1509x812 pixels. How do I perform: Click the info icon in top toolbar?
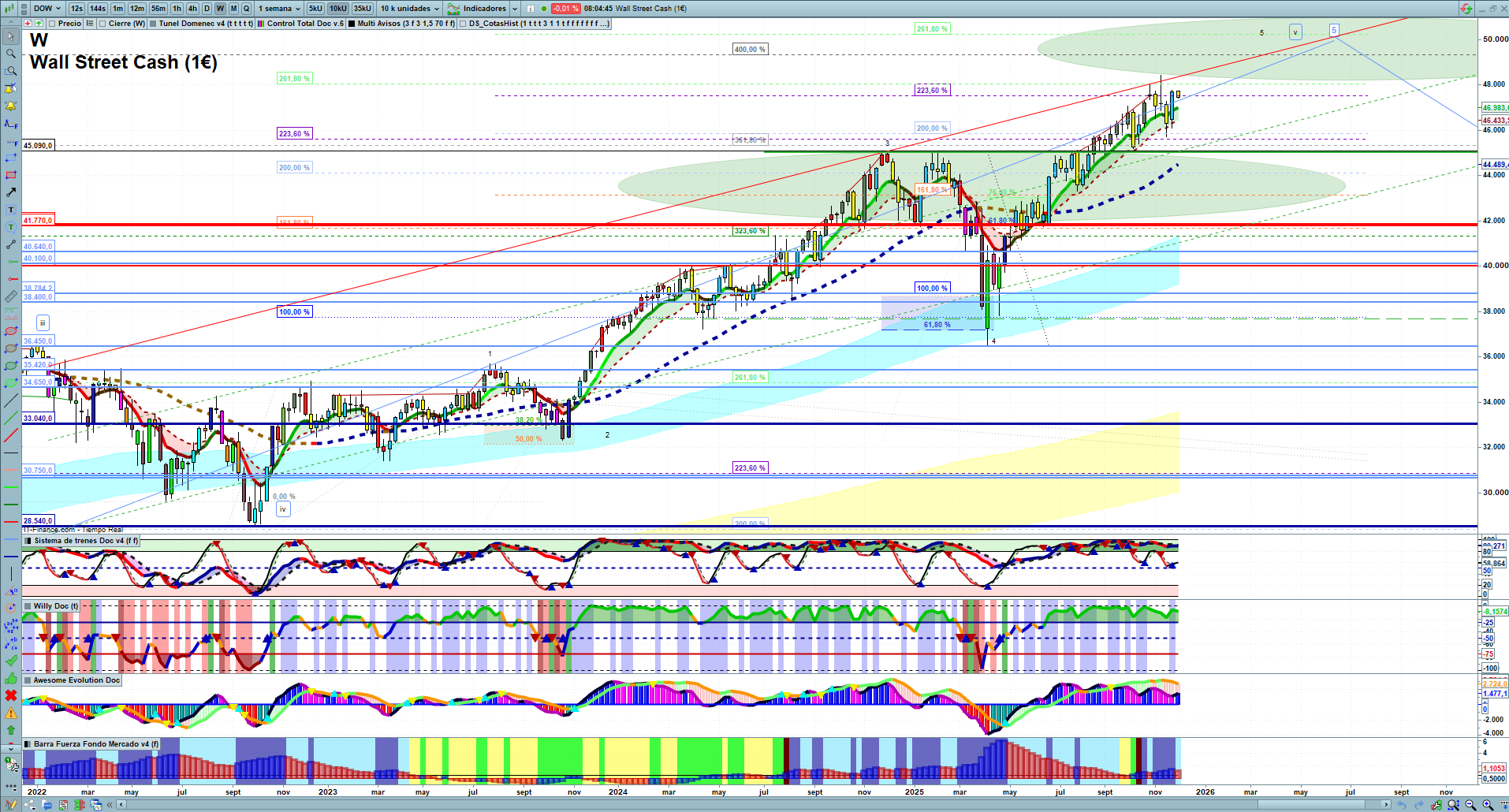point(531,9)
